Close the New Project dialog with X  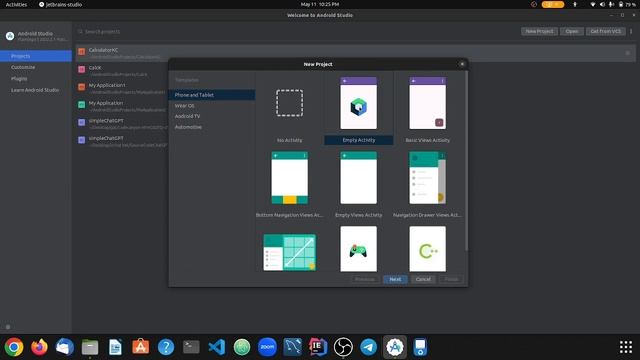[462, 64]
